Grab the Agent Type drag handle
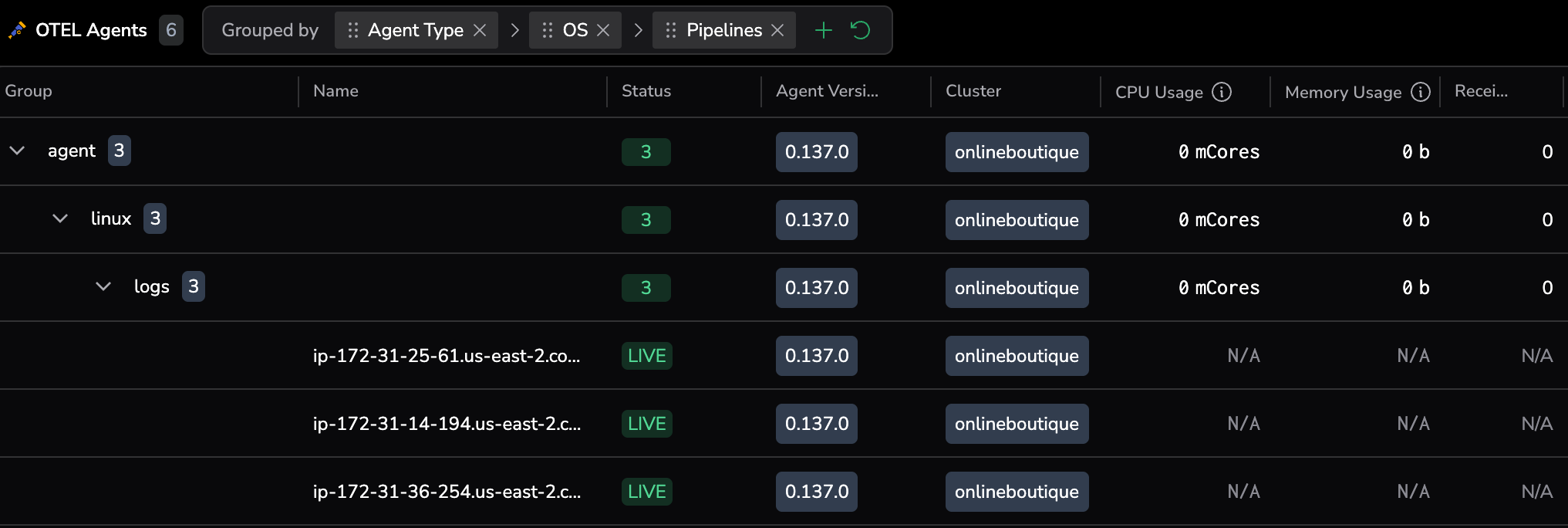Image resolution: width=1568 pixels, height=528 pixels. click(x=353, y=30)
